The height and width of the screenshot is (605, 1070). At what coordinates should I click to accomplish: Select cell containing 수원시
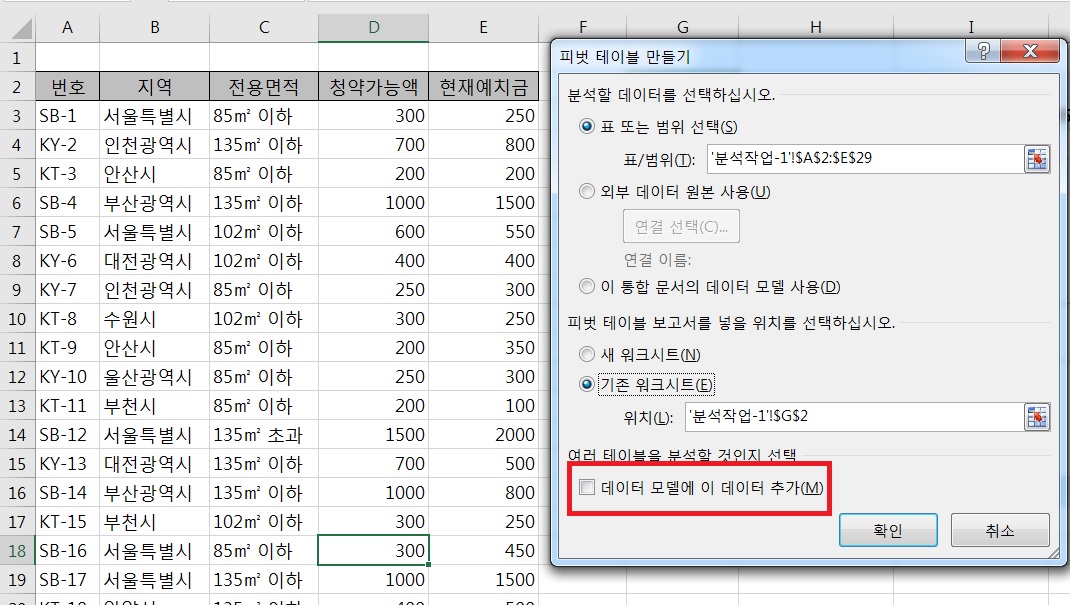click(x=154, y=320)
